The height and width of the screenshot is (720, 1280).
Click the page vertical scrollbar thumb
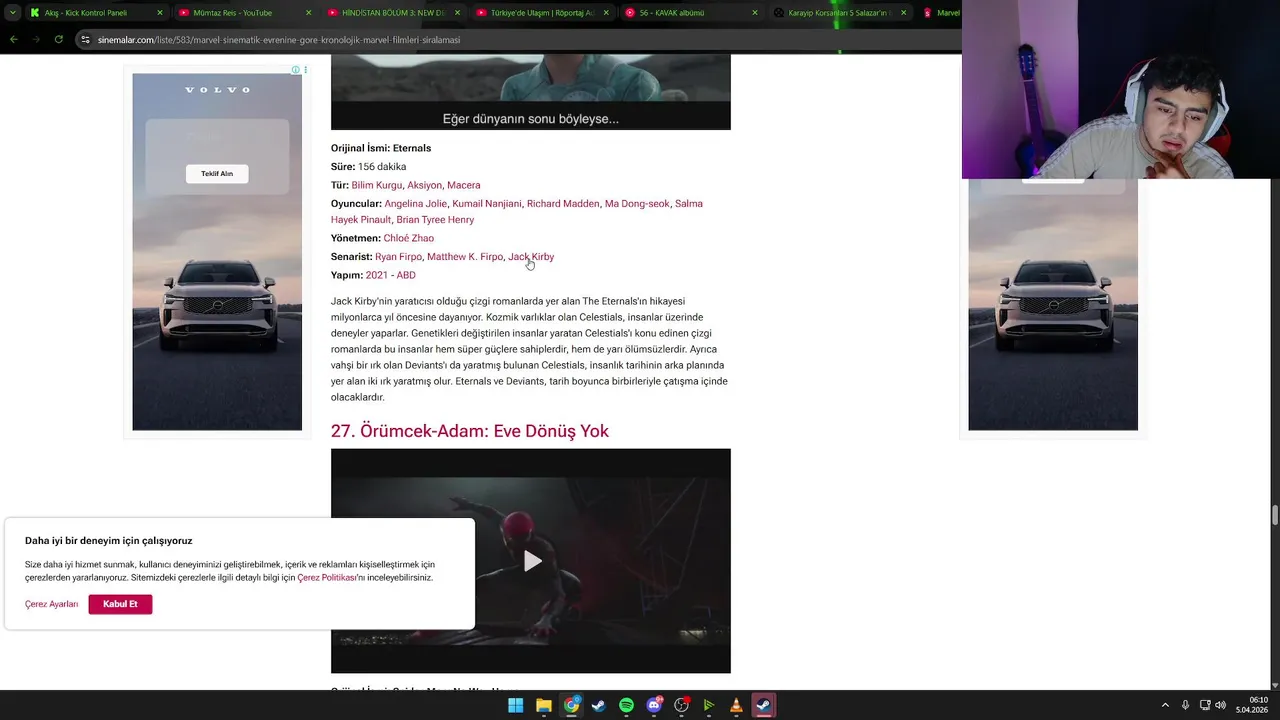[x=1274, y=515]
